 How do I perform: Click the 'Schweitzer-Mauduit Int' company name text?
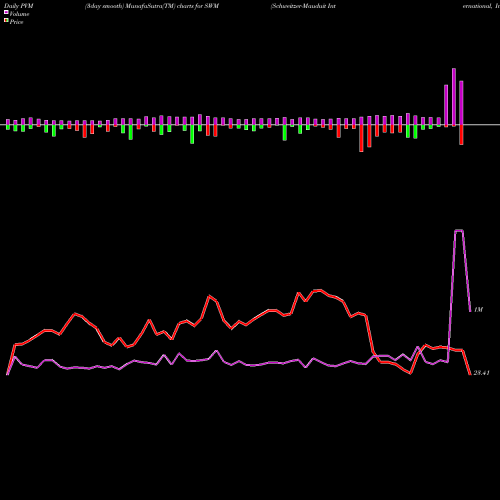coord(303,6)
